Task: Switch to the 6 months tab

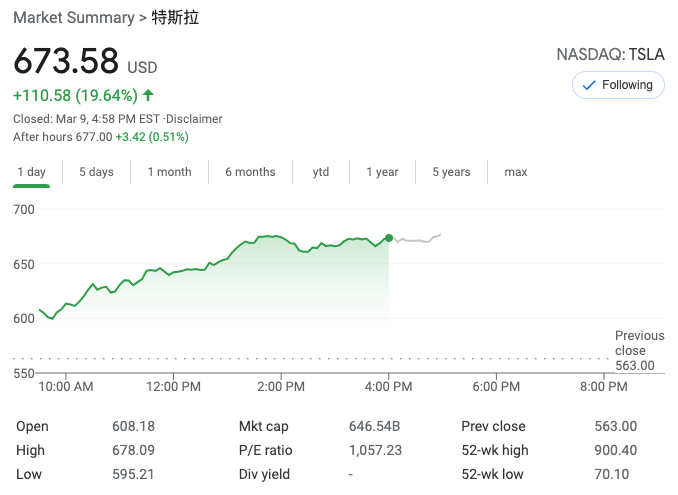Action: tap(250, 172)
